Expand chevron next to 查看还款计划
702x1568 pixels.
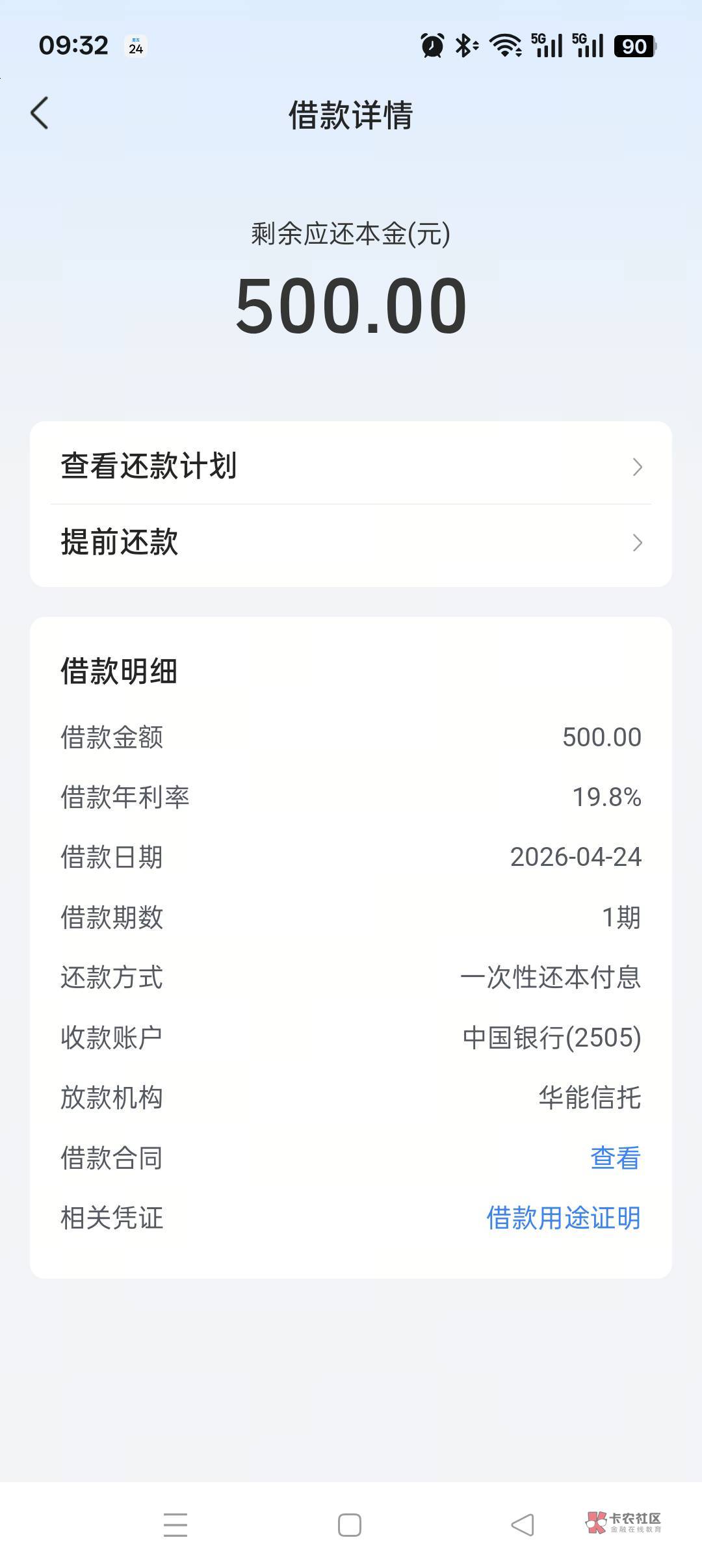pyautogui.click(x=637, y=467)
